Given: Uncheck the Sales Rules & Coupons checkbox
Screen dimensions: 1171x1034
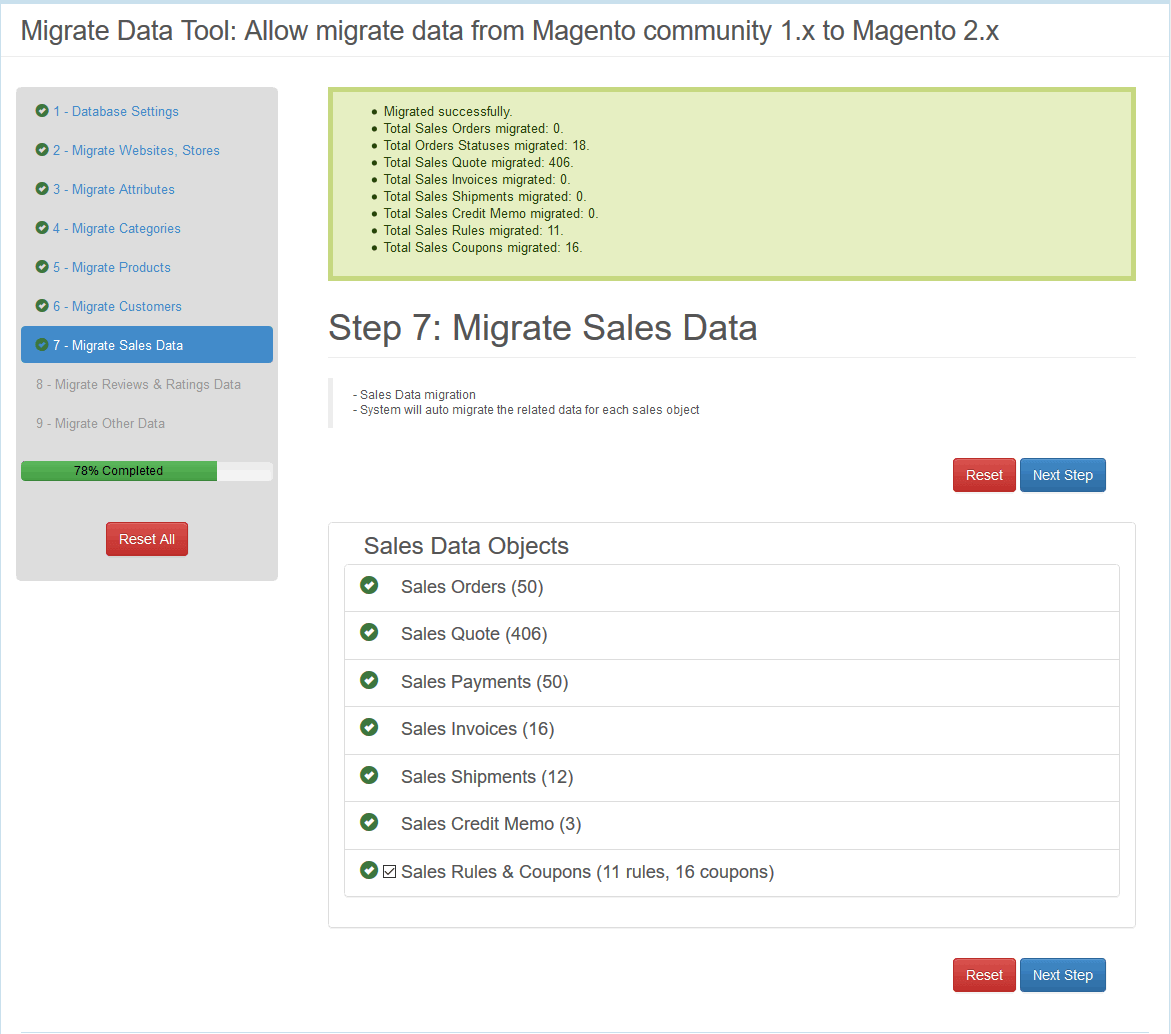Looking at the screenshot, I should click(390, 872).
